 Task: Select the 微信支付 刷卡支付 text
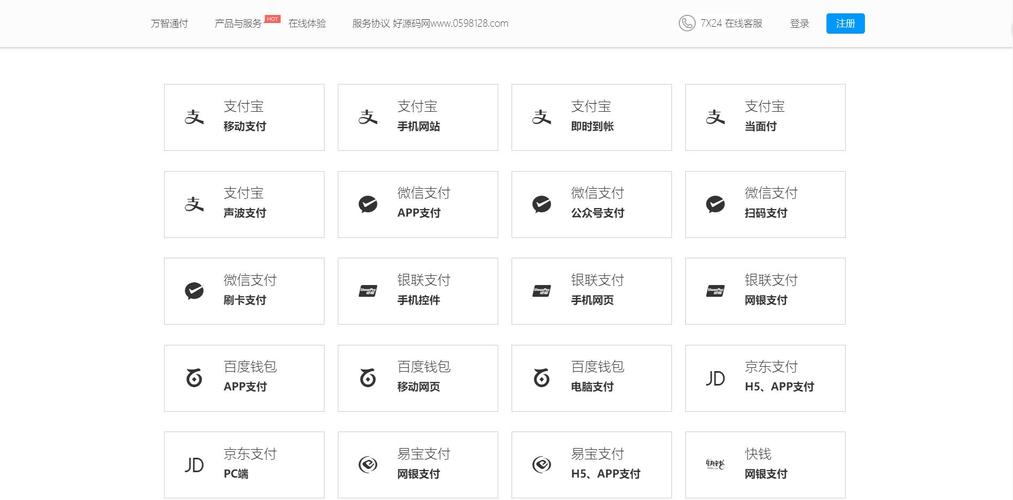coord(250,290)
